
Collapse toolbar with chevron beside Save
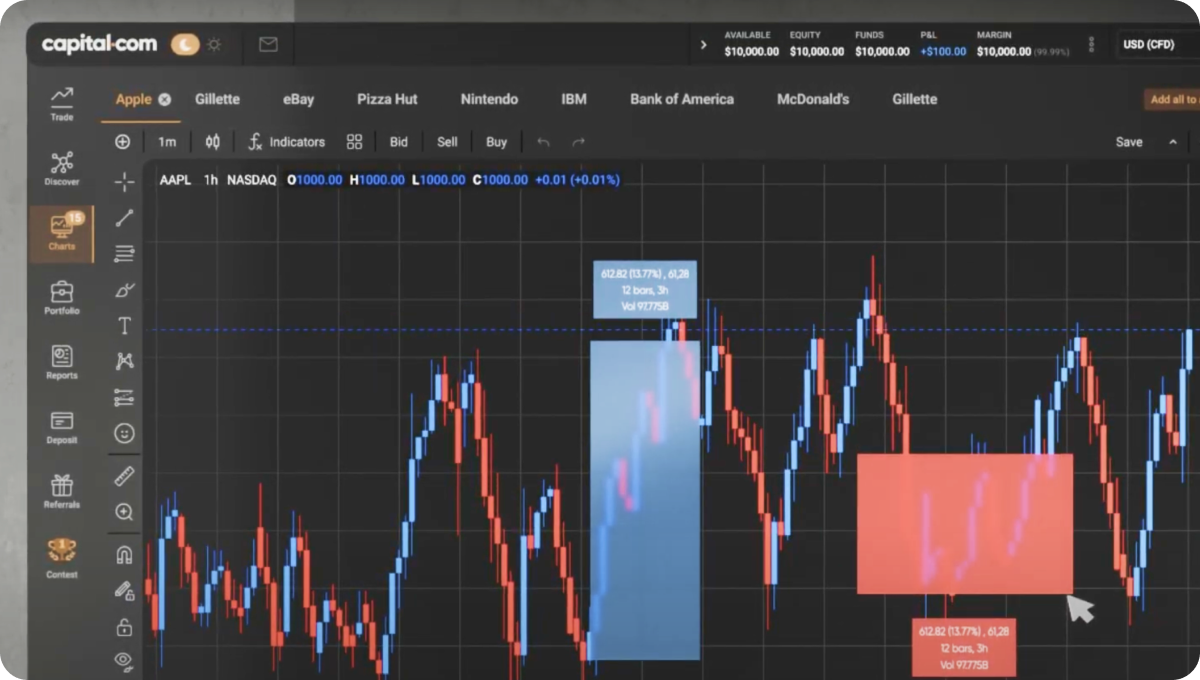(x=1173, y=142)
